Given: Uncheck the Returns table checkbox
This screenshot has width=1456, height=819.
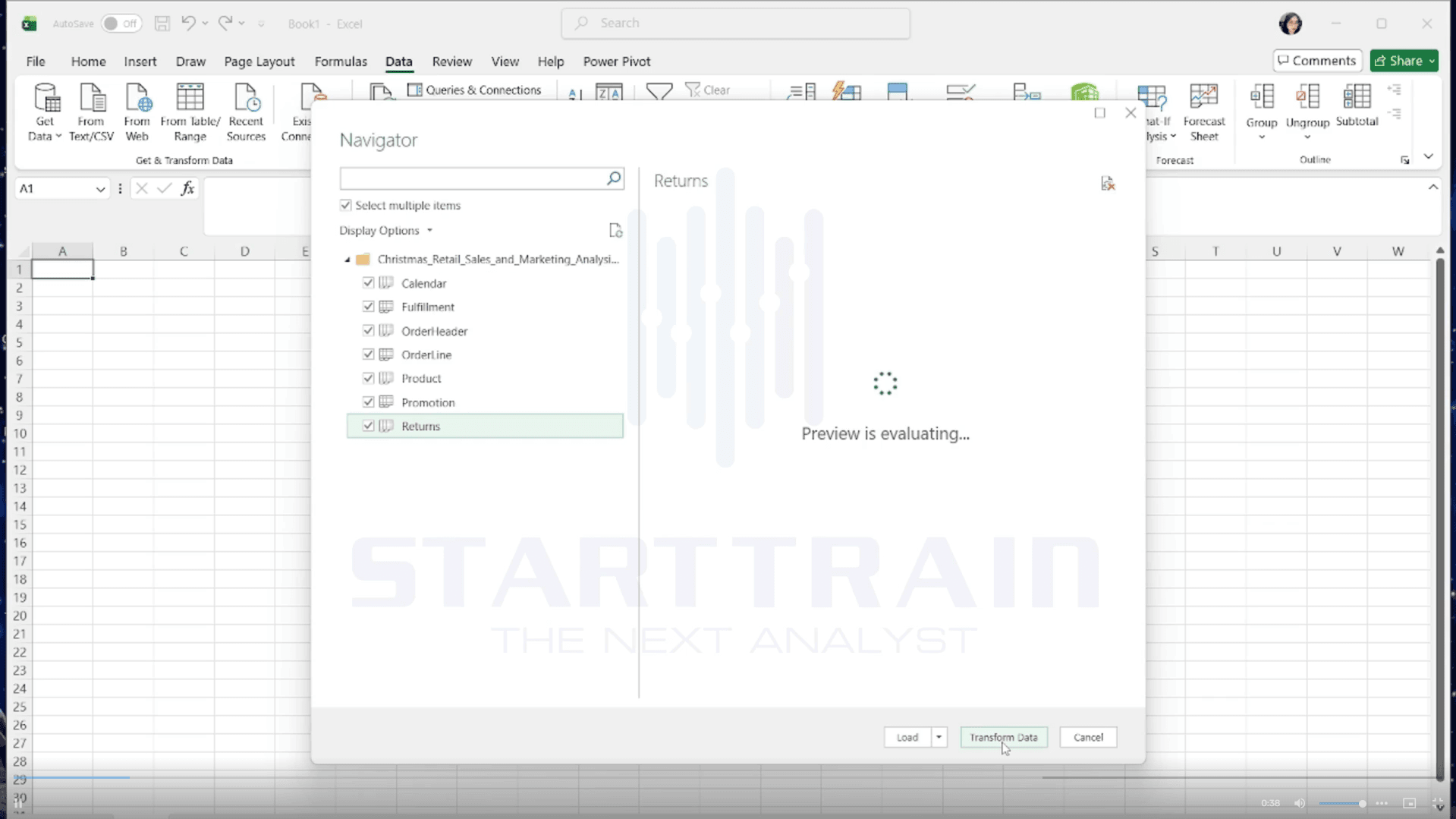Looking at the screenshot, I should 368,426.
